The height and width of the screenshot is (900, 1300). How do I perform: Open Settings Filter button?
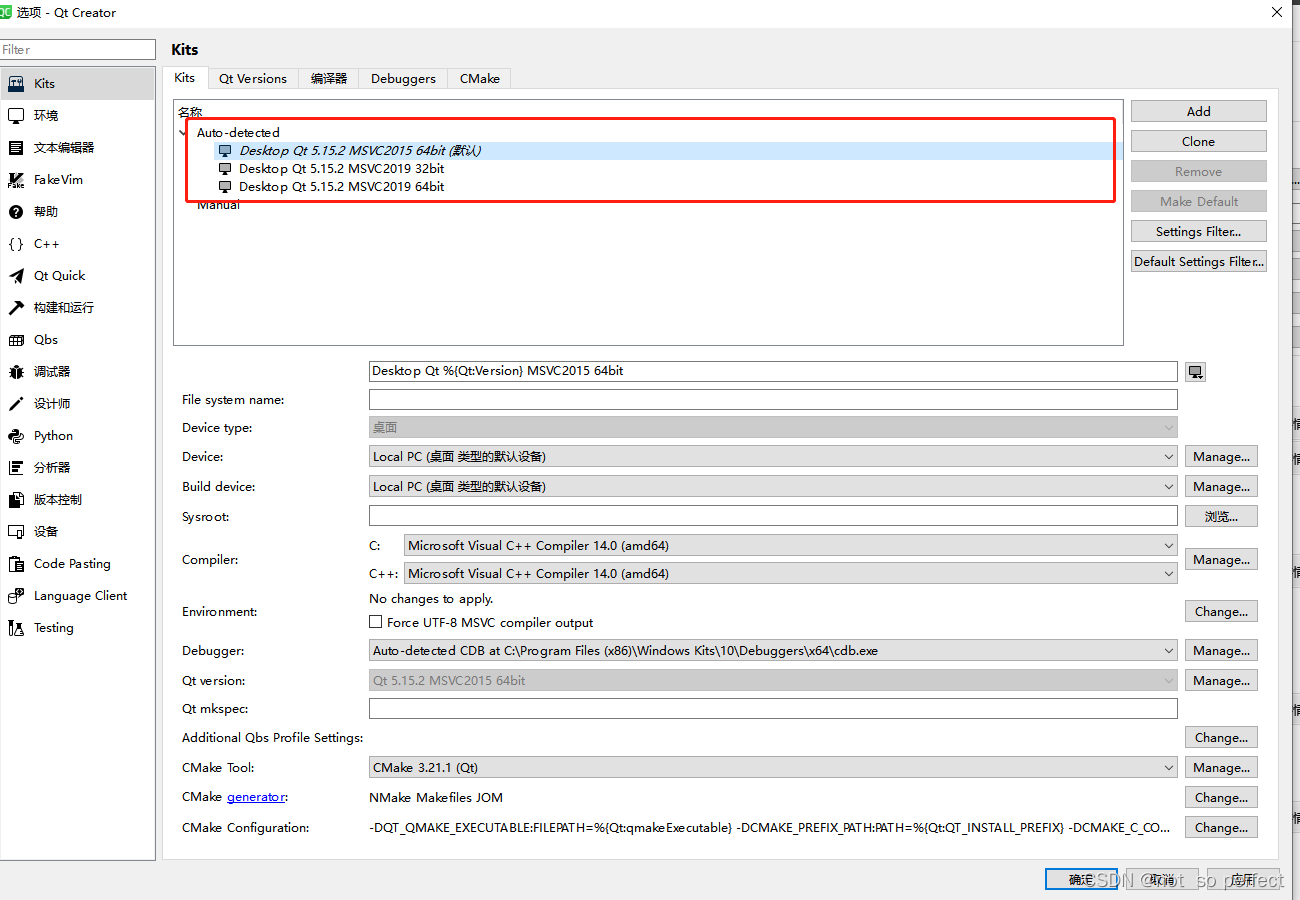1198,231
